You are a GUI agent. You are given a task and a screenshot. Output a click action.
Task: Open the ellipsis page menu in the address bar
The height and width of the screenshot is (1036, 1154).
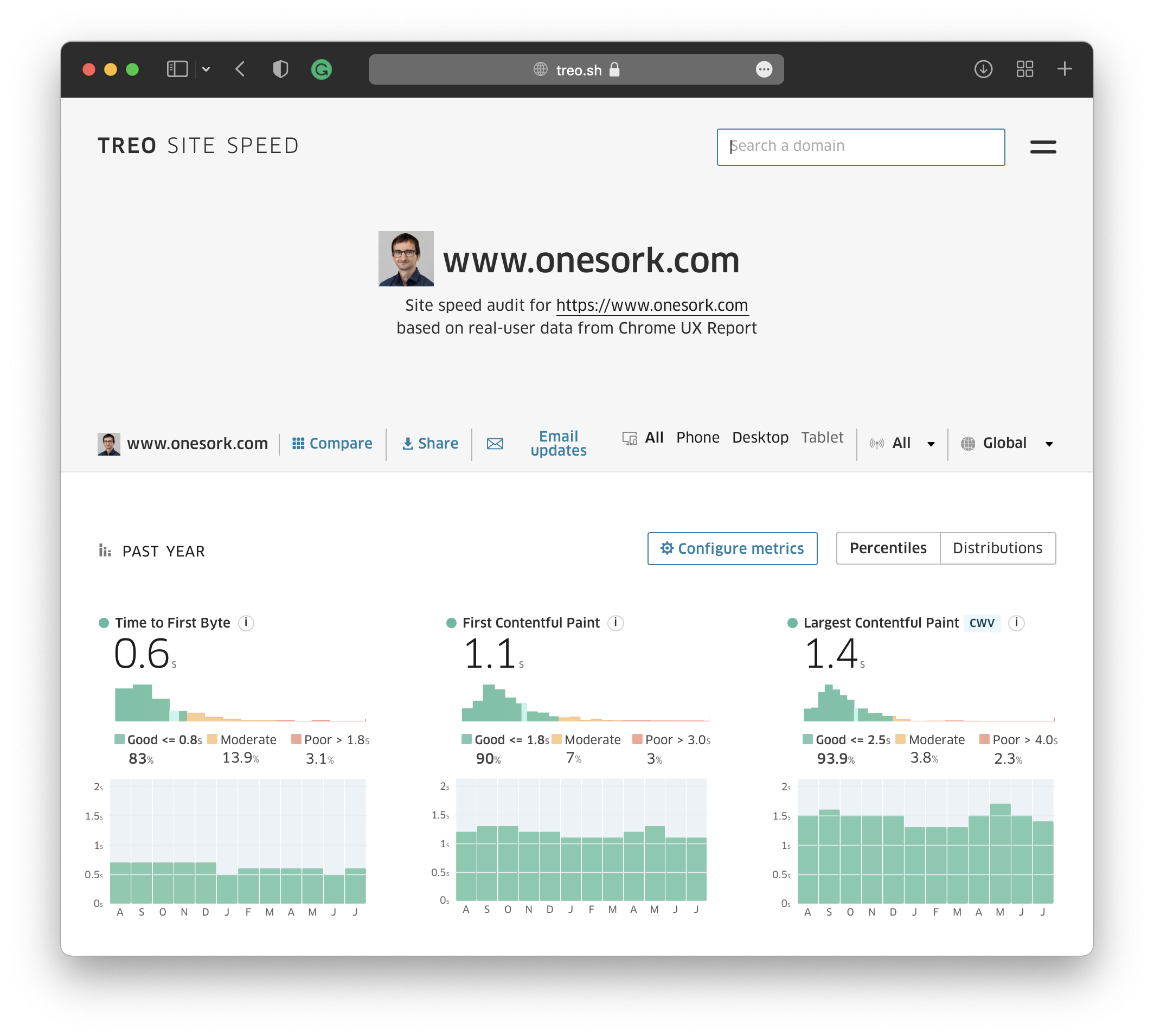(764, 69)
